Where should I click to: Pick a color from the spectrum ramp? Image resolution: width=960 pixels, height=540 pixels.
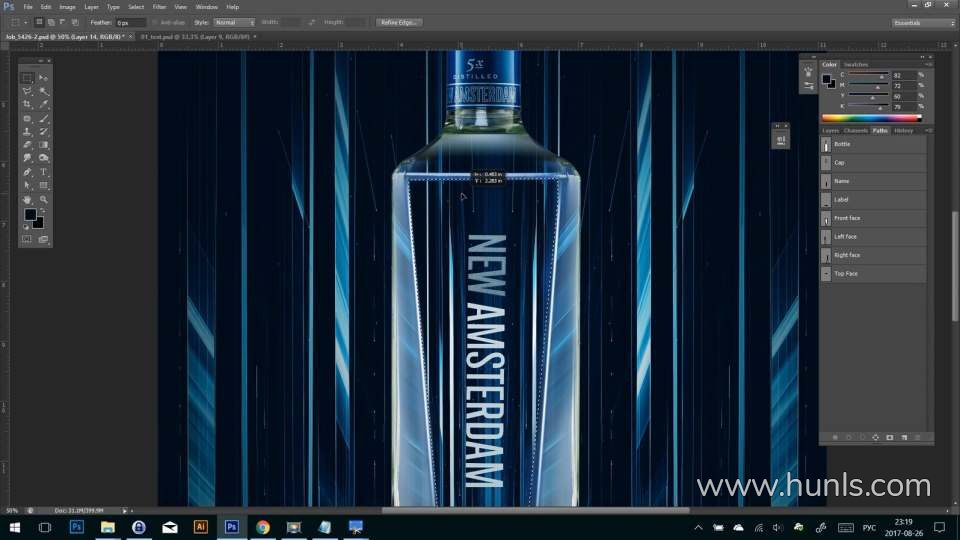pos(871,118)
